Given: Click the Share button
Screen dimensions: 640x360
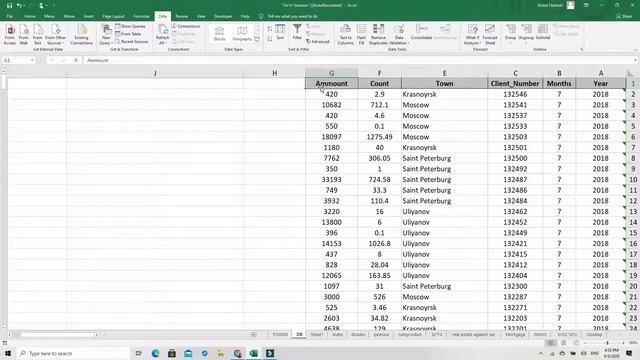Looking at the screenshot, I should (x=624, y=16).
